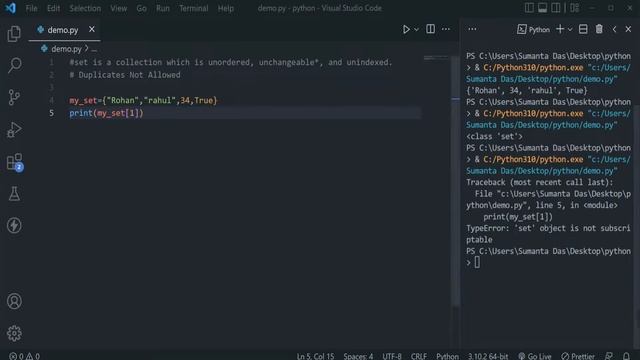
Task: Open the Explorer view in activity bar
Action: 14,33
